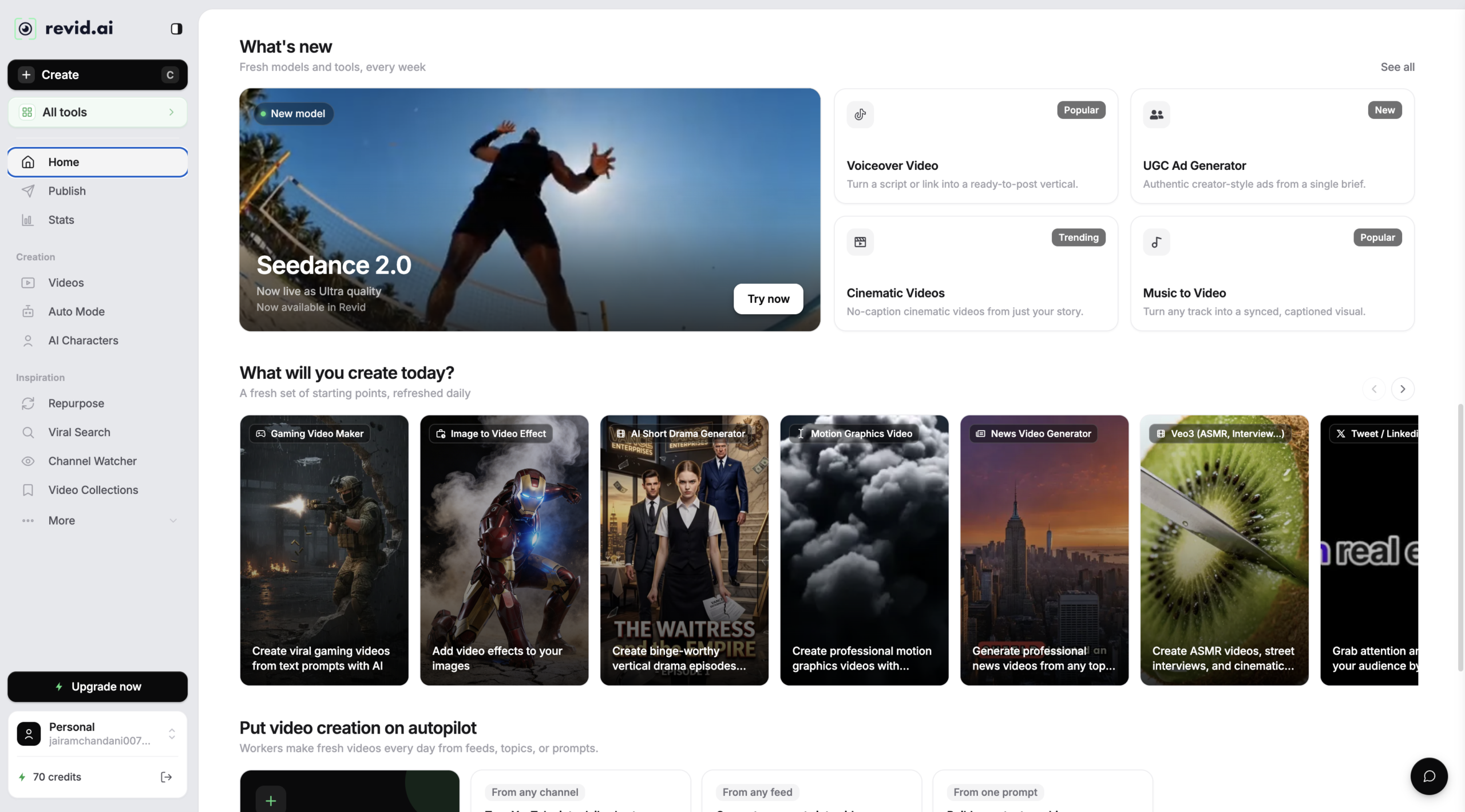This screenshot has height=812, width=1465.
Task: Open the Voiceover Video card title
Action: coord(892,165)
